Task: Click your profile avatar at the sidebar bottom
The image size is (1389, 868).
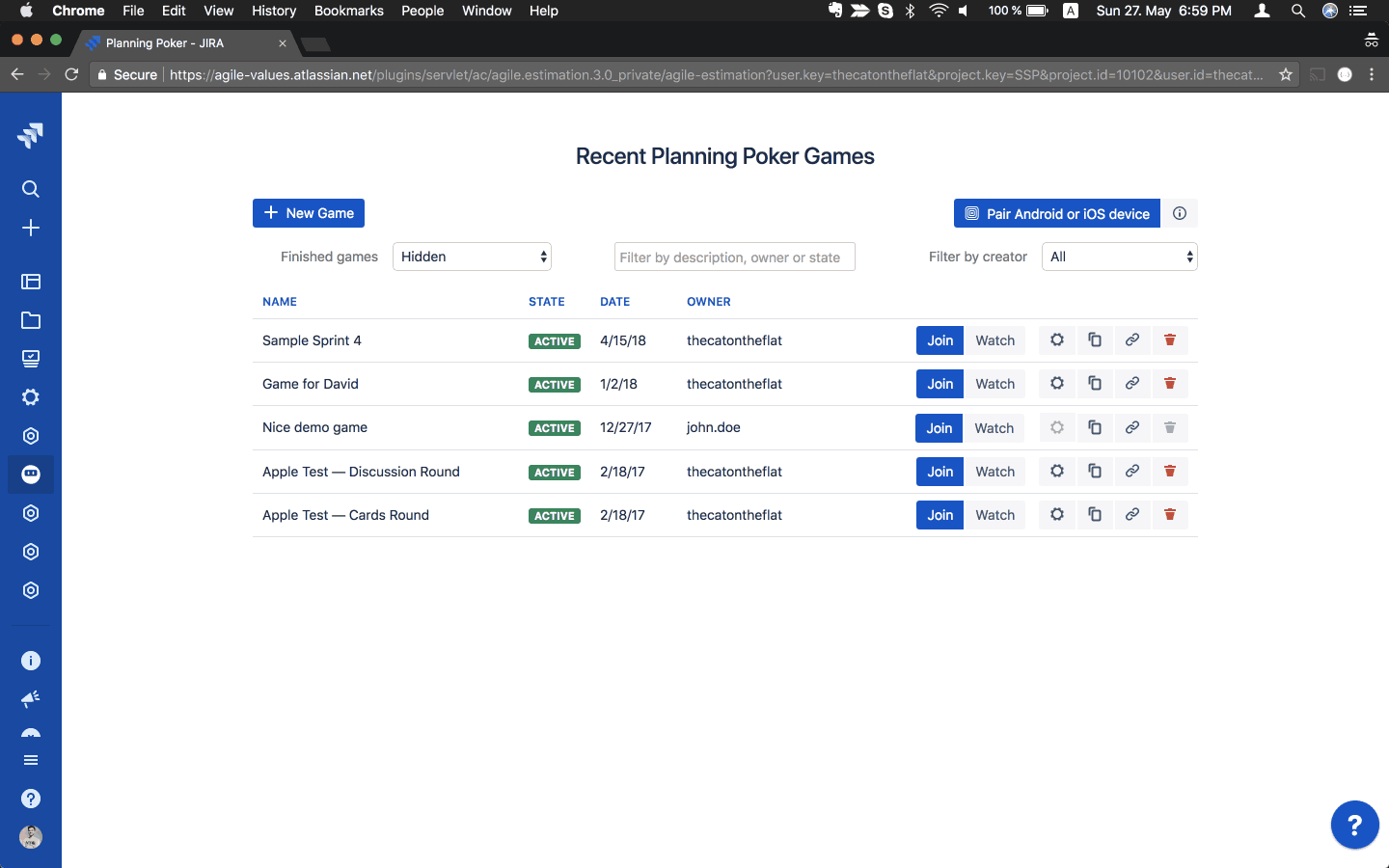Action: [30, 837]
